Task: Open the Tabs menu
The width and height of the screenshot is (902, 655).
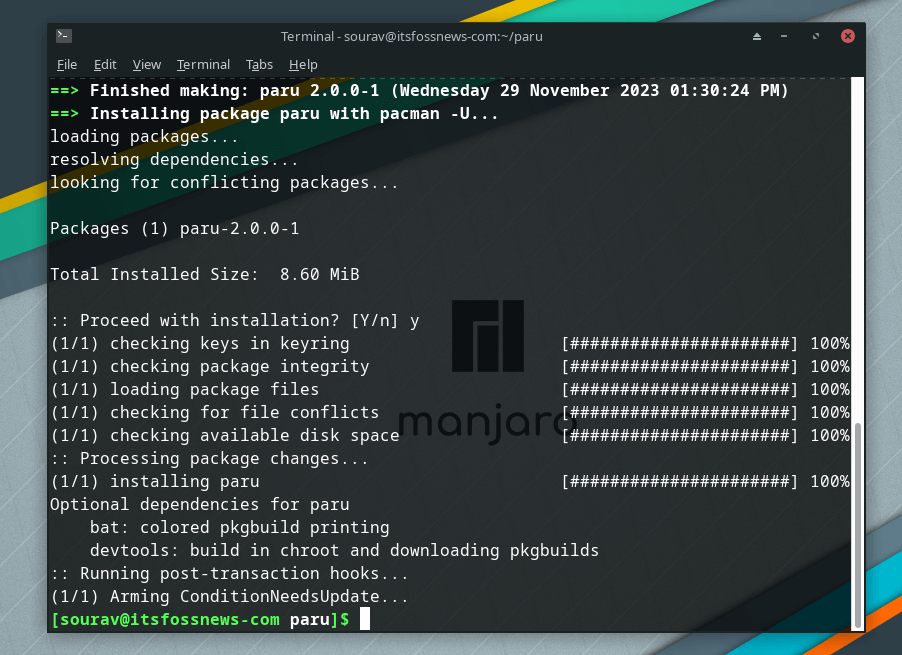Action: (x=259, y=64)
